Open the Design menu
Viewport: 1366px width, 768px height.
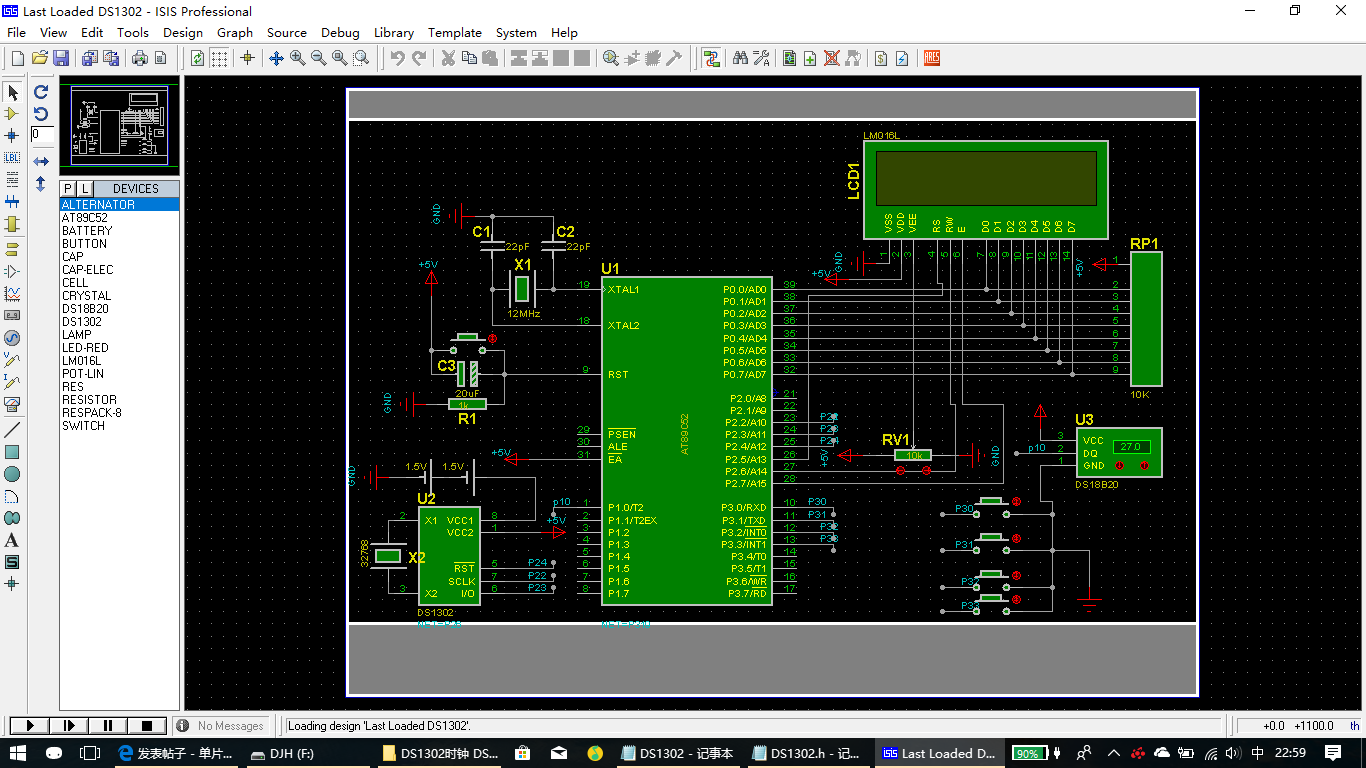point(183,32)
